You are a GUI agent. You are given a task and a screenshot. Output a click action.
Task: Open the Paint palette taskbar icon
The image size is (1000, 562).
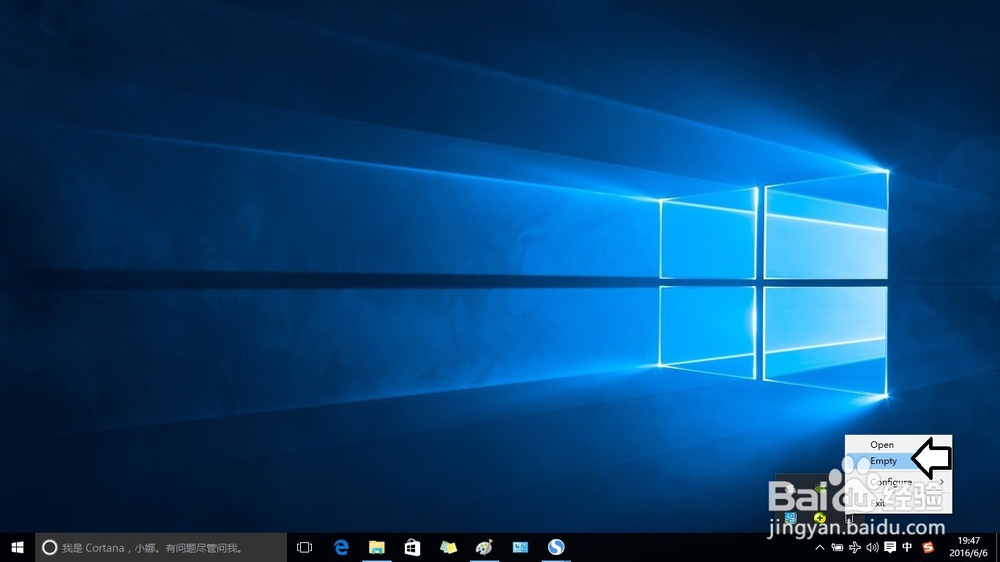484,547
